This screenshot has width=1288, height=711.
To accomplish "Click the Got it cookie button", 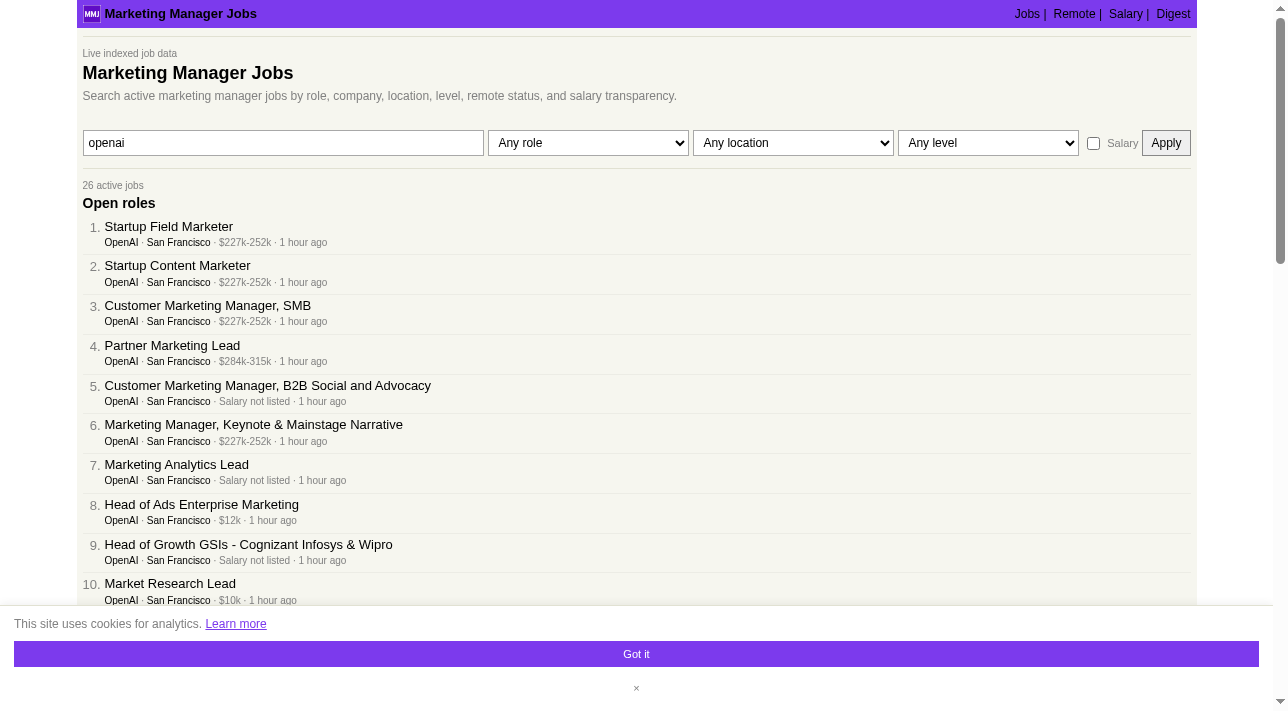I will (x=636, y=654).
